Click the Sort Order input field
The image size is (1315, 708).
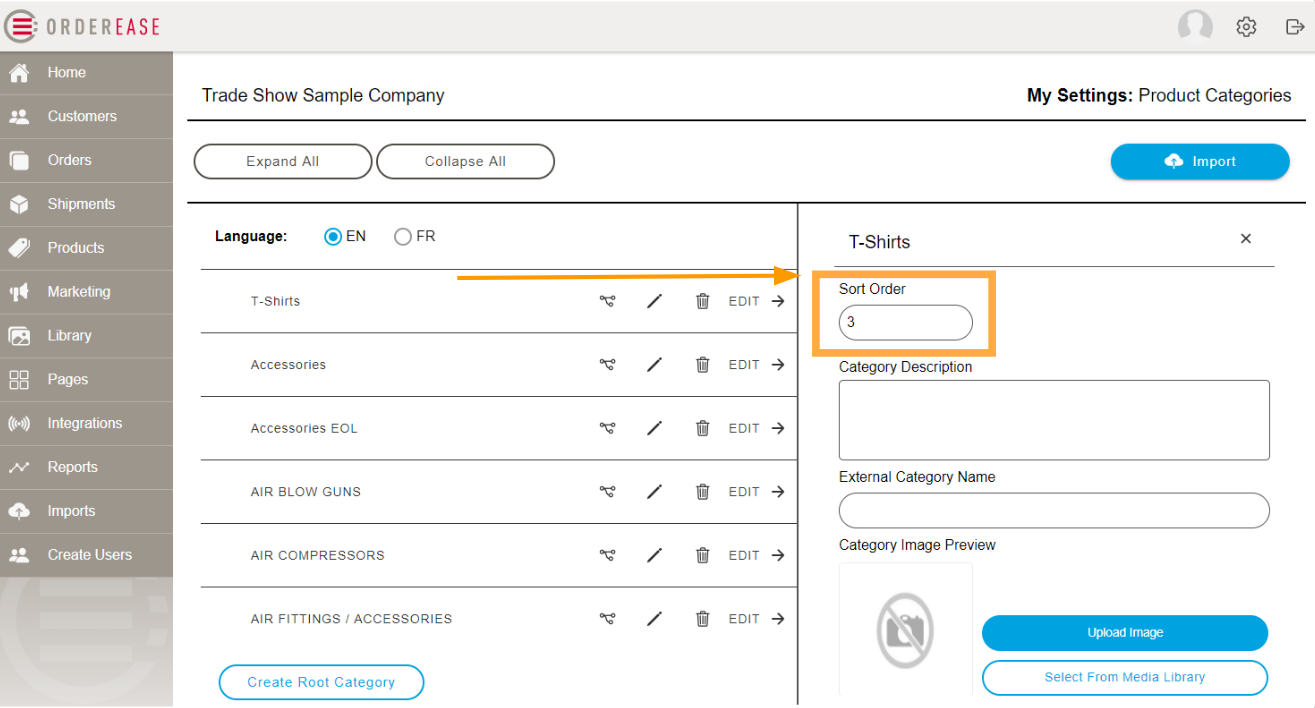(x=905, y=322)
